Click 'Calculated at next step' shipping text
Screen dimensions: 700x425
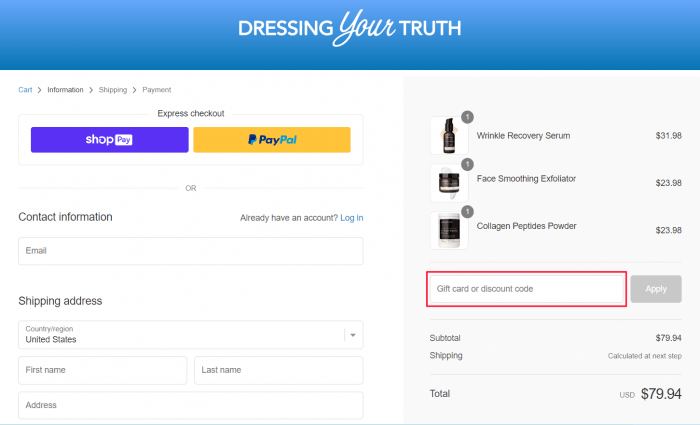click(645, 356)
